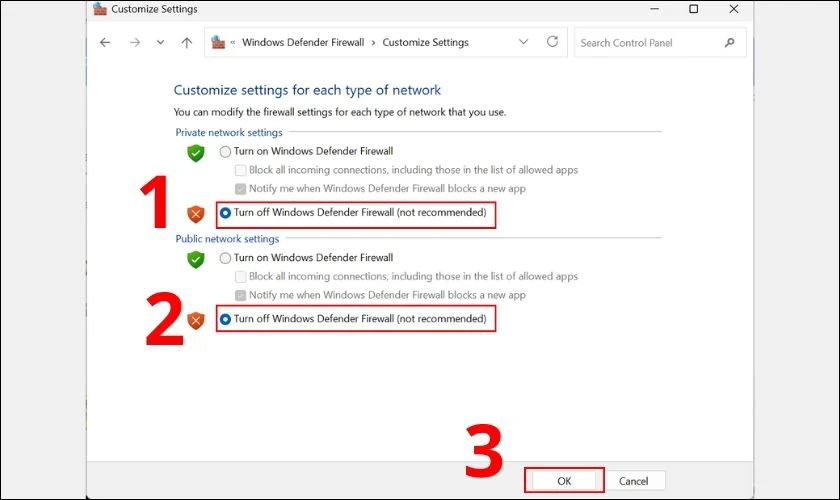This screenshot has height=500, width=840.
Task: Click the 'Public network settings' heading
Action: pyautogui.click(x=227, y=239)
